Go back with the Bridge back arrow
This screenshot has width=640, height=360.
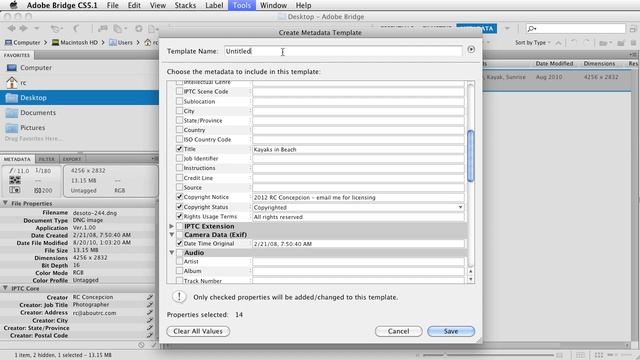(11, 28)
